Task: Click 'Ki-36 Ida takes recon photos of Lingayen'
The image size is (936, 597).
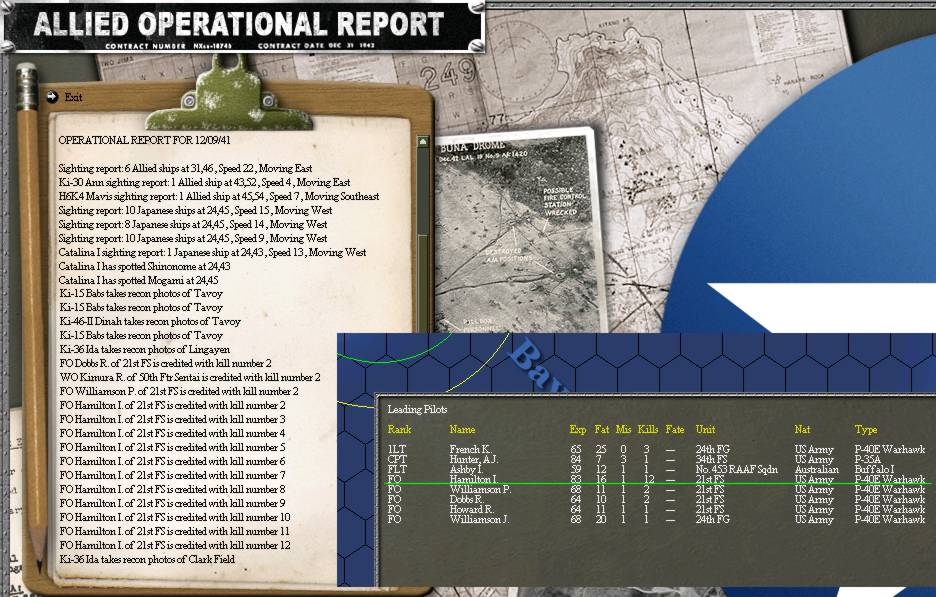Action: [x=144, y=350]
